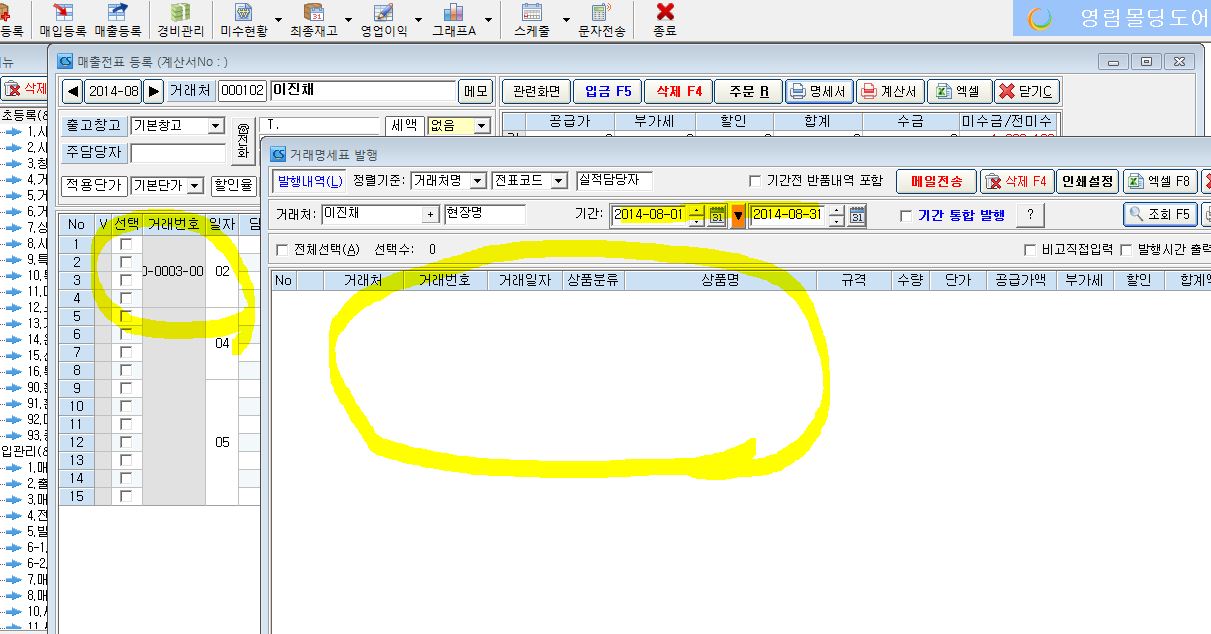Image resolution: width=1211 pixels, height=634 pixels.
Task: Click the red X 종료 exit icon
Action: click(x=665, y=19)
